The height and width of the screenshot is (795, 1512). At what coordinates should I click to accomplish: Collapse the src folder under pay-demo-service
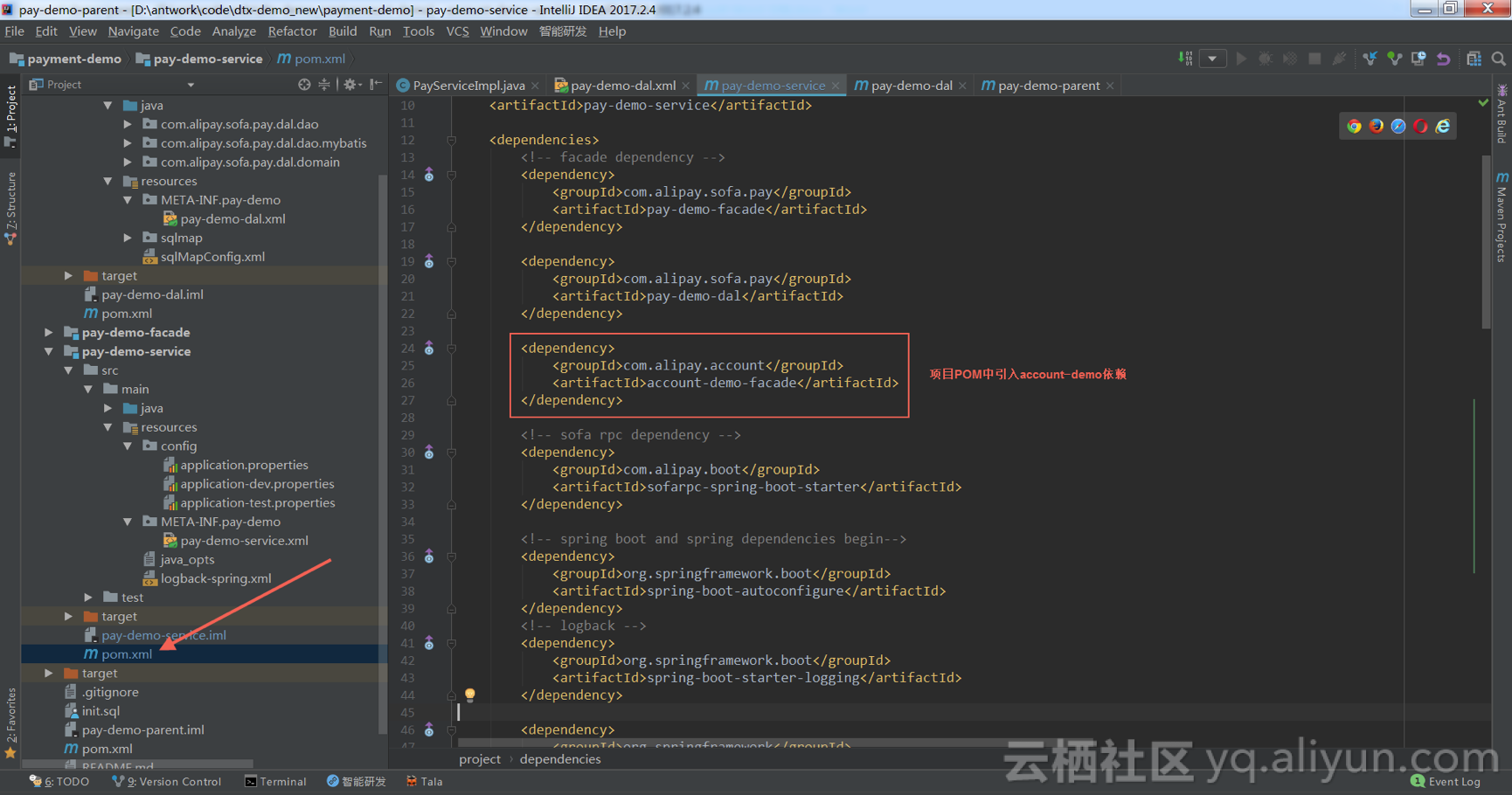click(x=69, y=370)
